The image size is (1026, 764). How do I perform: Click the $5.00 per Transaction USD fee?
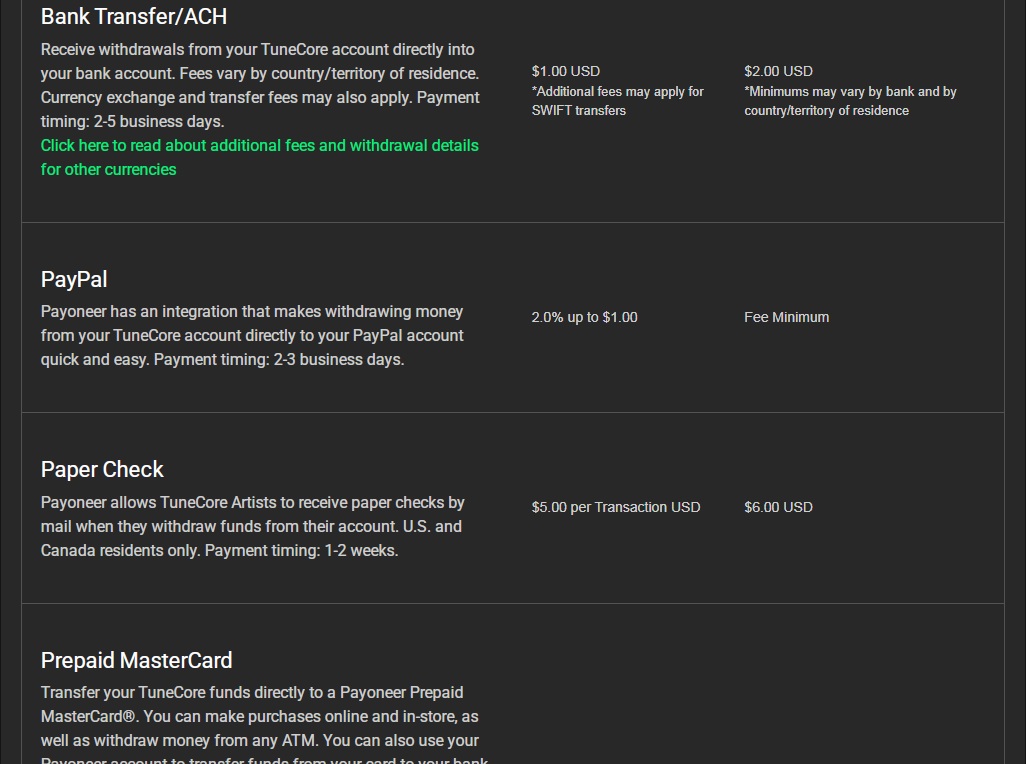click(x=616, y=507)
